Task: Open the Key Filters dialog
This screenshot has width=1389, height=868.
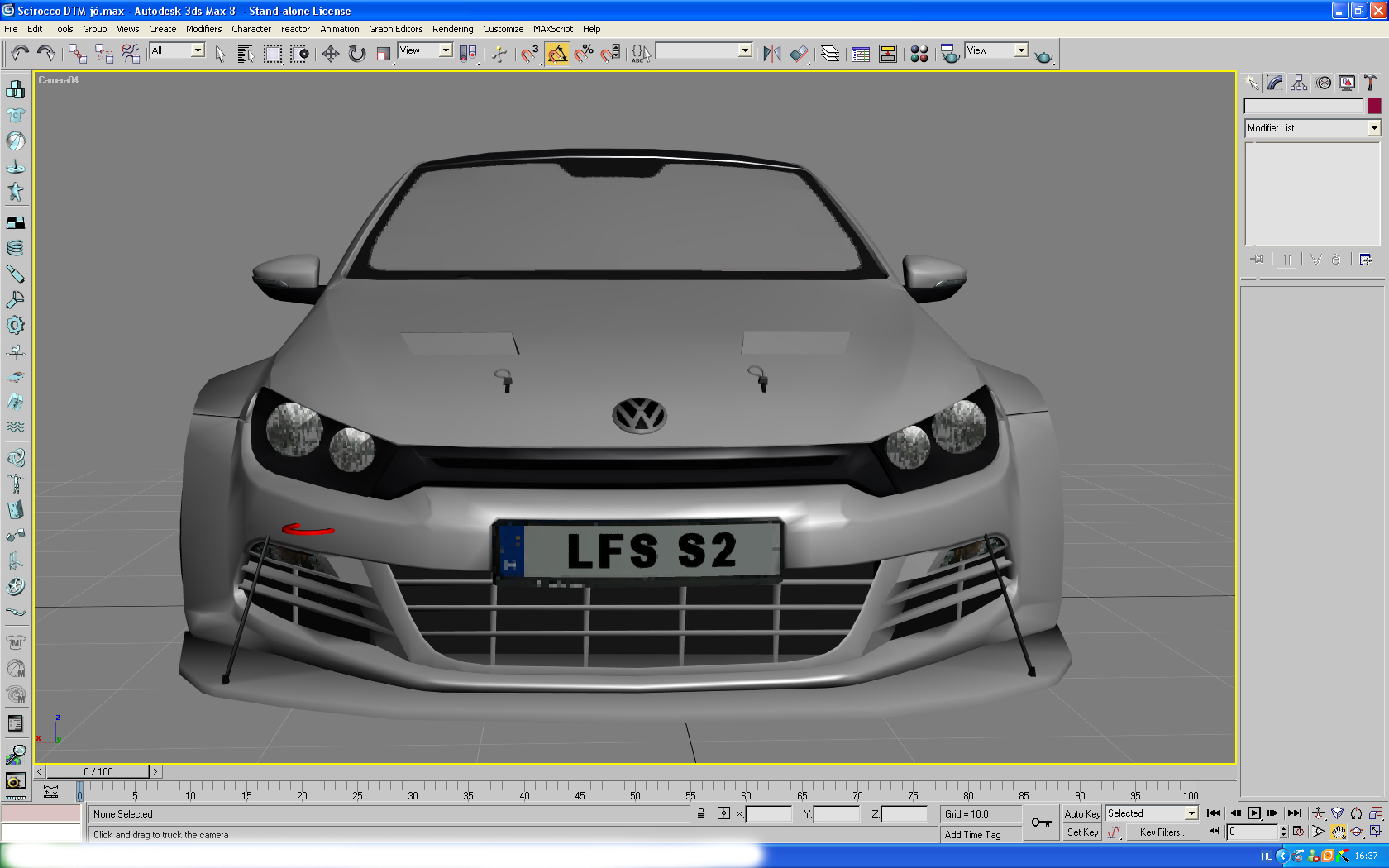Action: tap(1162, 832)
